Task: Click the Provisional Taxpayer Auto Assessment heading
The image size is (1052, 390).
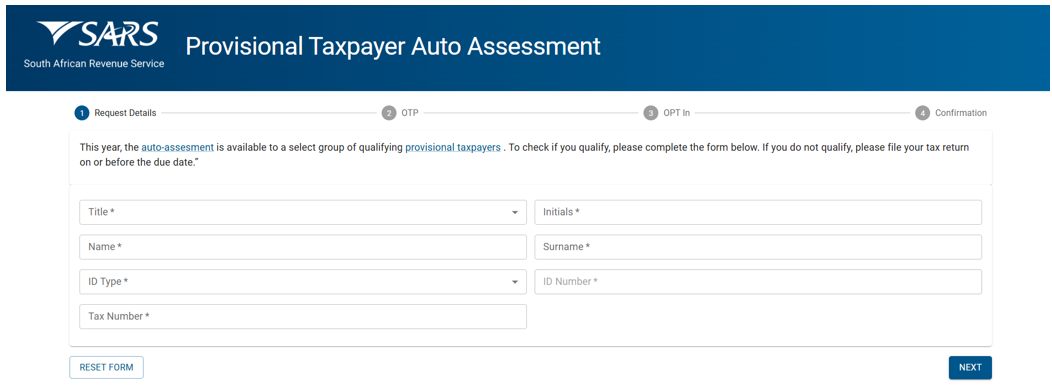Action: click(393, 46)
